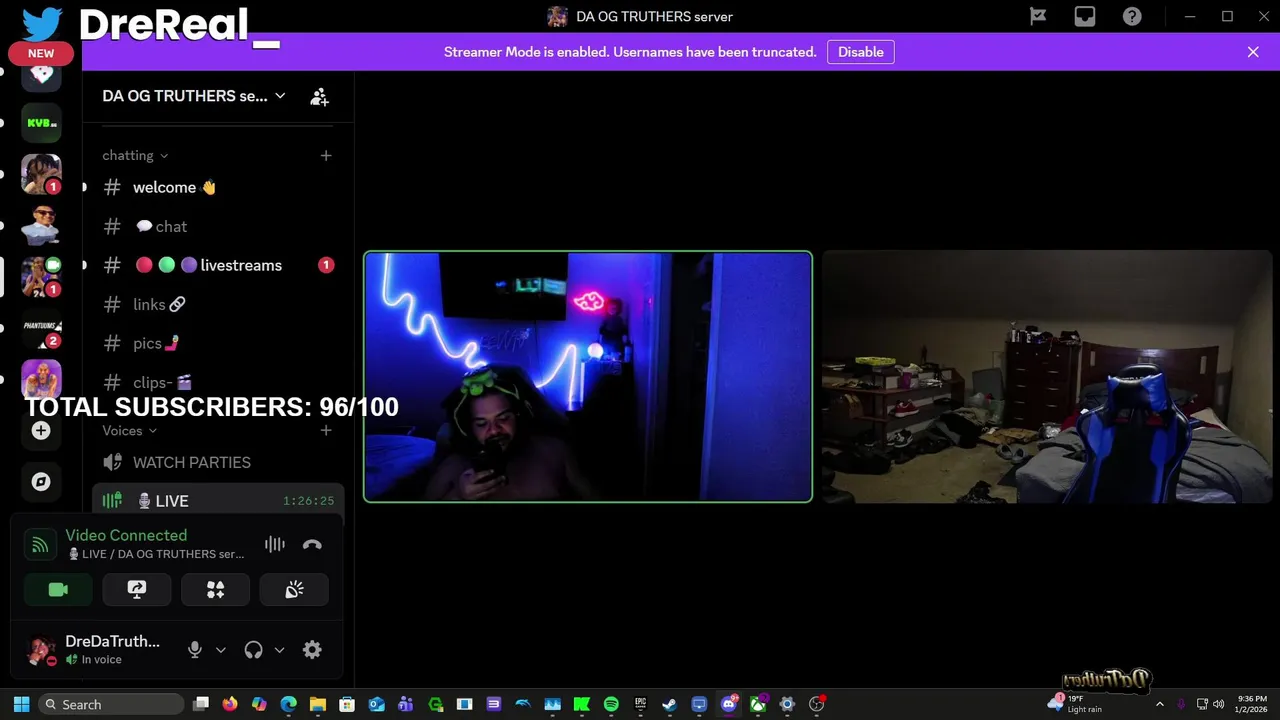Open the Help question mark icon
The image size is (1280, 720).
click(1132, 16)
